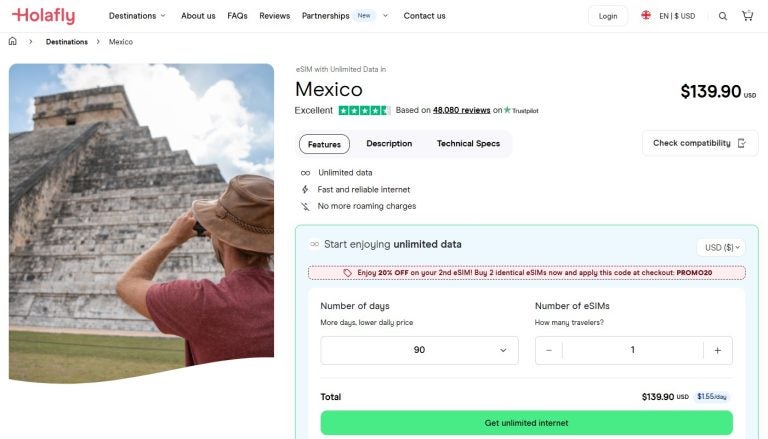Open the number of days dropdown

419,350
